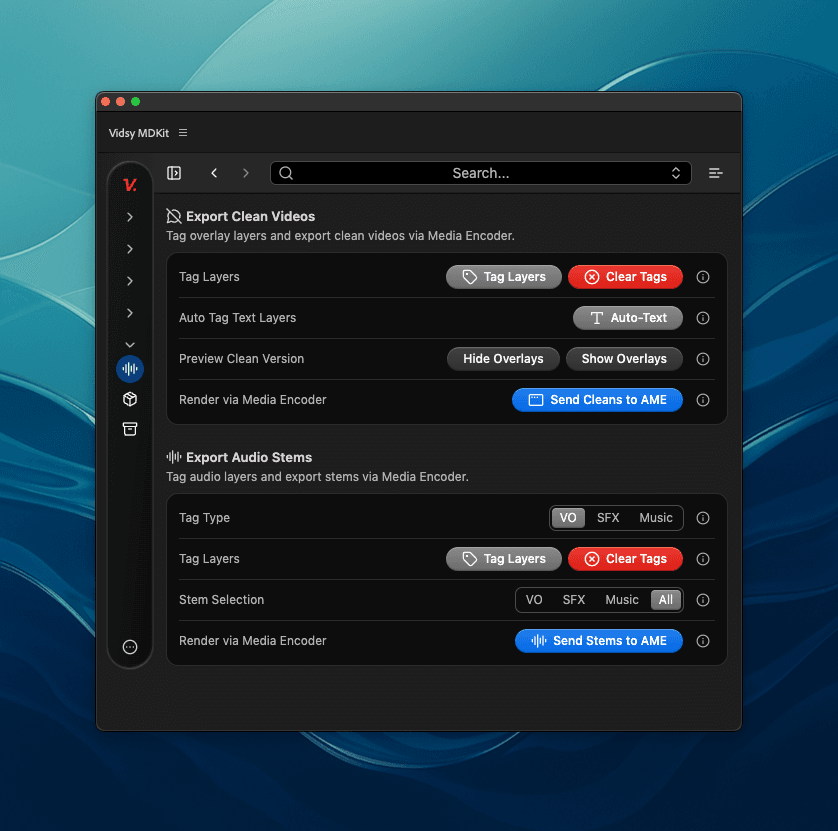Click Send Cleans to AME button
This screenshot has height=831, width=838.
pyautogui.click(x=598, y=400)
